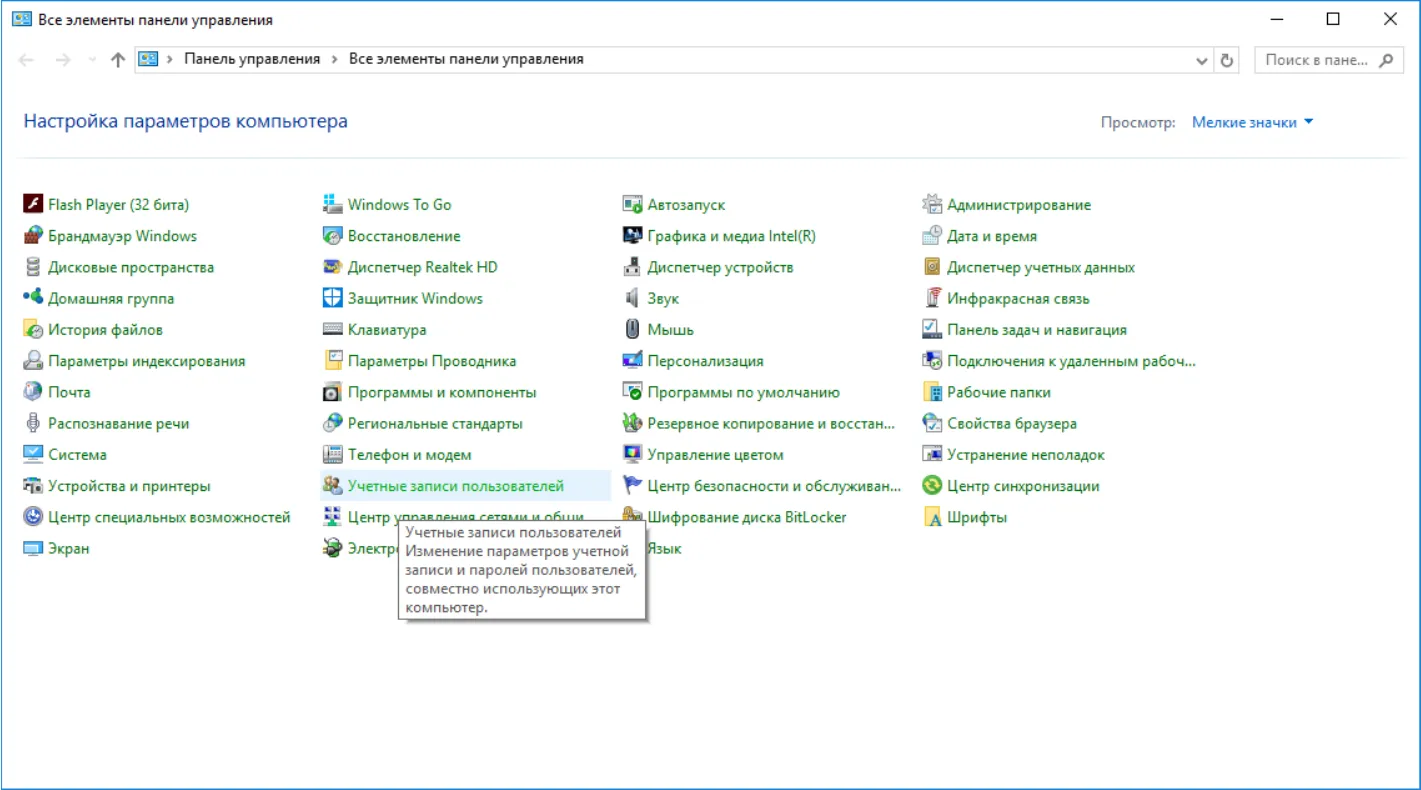Click the Распознавание речи microphone icon

pyautogui.click(x=33, y=423)
